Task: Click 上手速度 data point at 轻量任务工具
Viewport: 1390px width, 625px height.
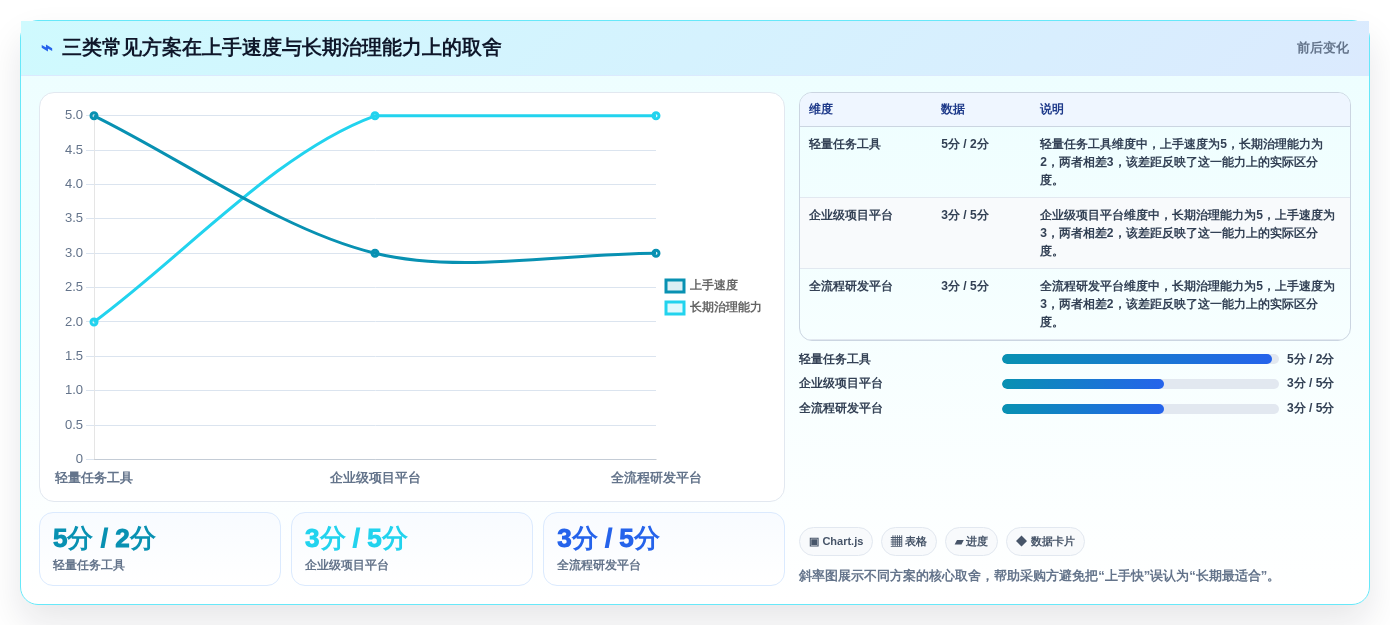Action: (x=94, y=116)
